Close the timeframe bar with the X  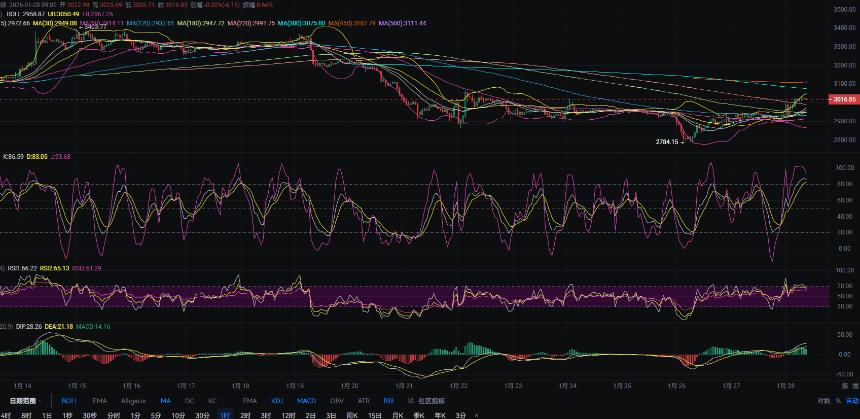(x=477, y=415)
